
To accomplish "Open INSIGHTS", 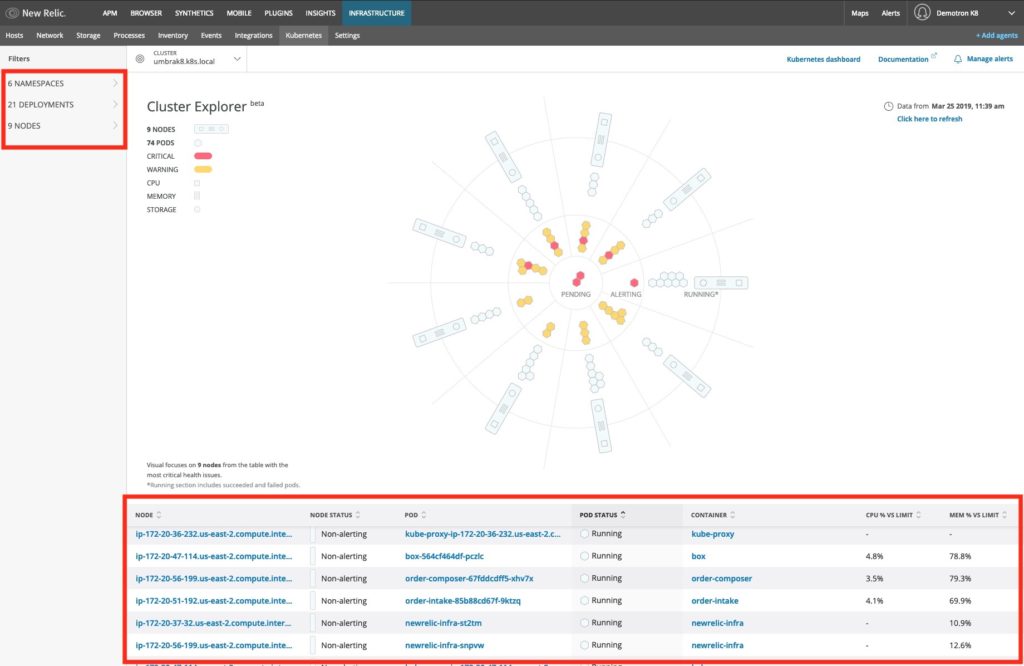I will pos(321,13).
